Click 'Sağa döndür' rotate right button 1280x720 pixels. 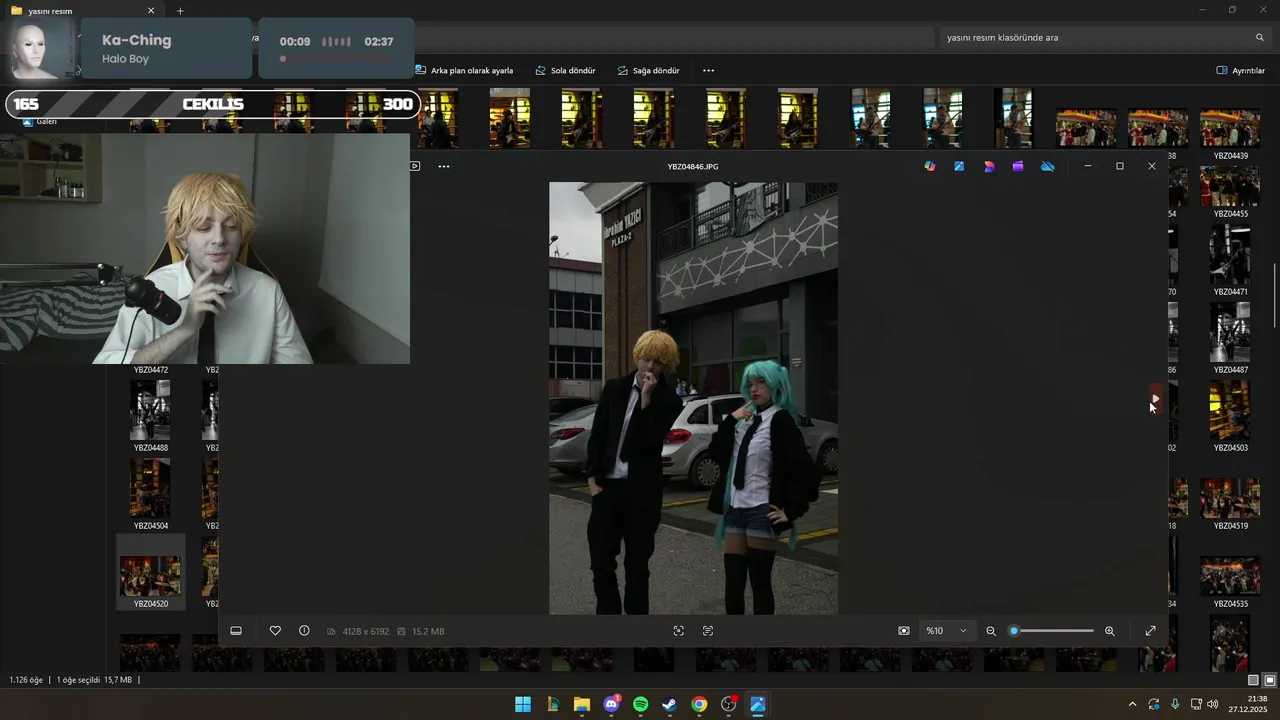[x=648, y=71]
